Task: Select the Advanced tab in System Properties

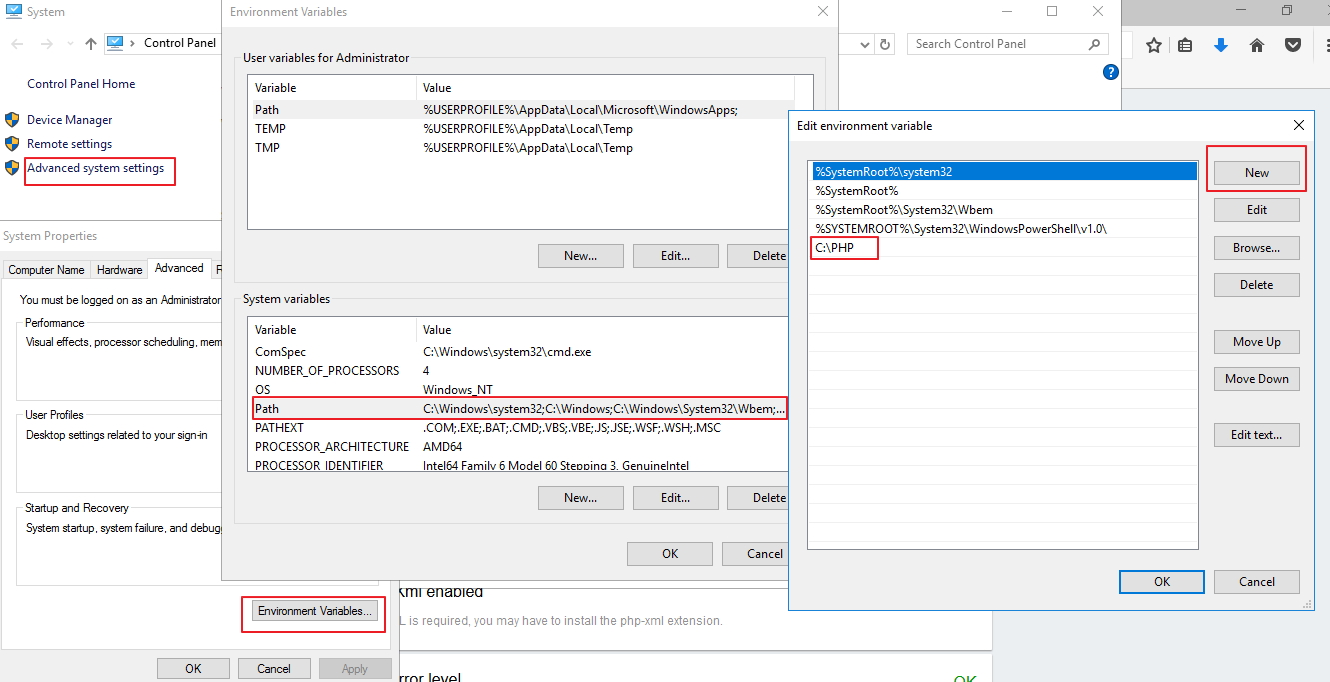Action: point(179,268)
